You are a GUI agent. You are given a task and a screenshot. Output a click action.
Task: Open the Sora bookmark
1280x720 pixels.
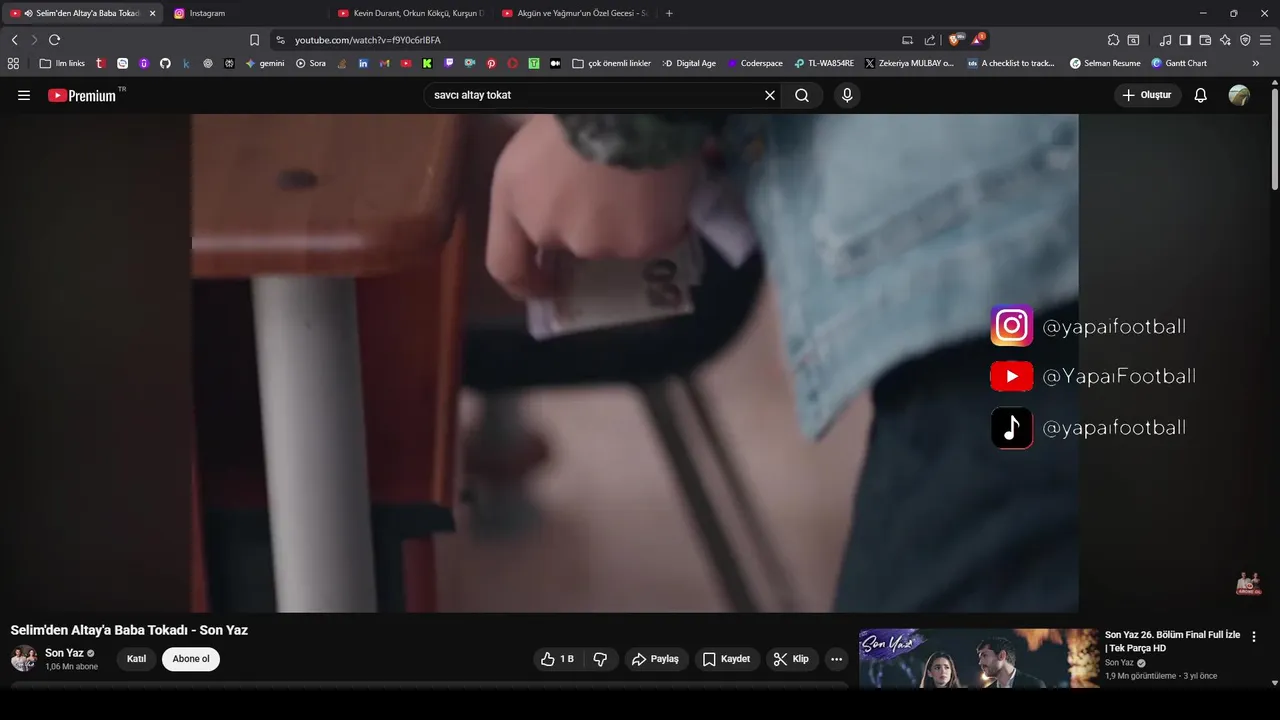click(x=311, y=63)
